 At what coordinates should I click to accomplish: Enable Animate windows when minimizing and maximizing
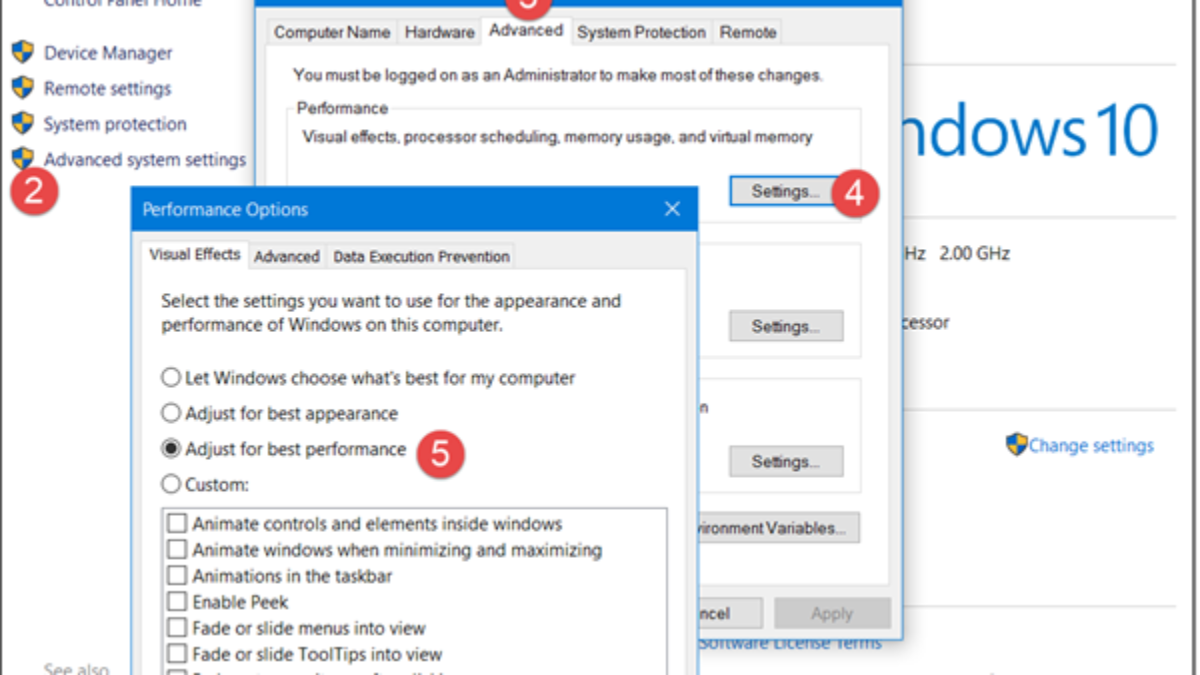click(x=385, y=550)
